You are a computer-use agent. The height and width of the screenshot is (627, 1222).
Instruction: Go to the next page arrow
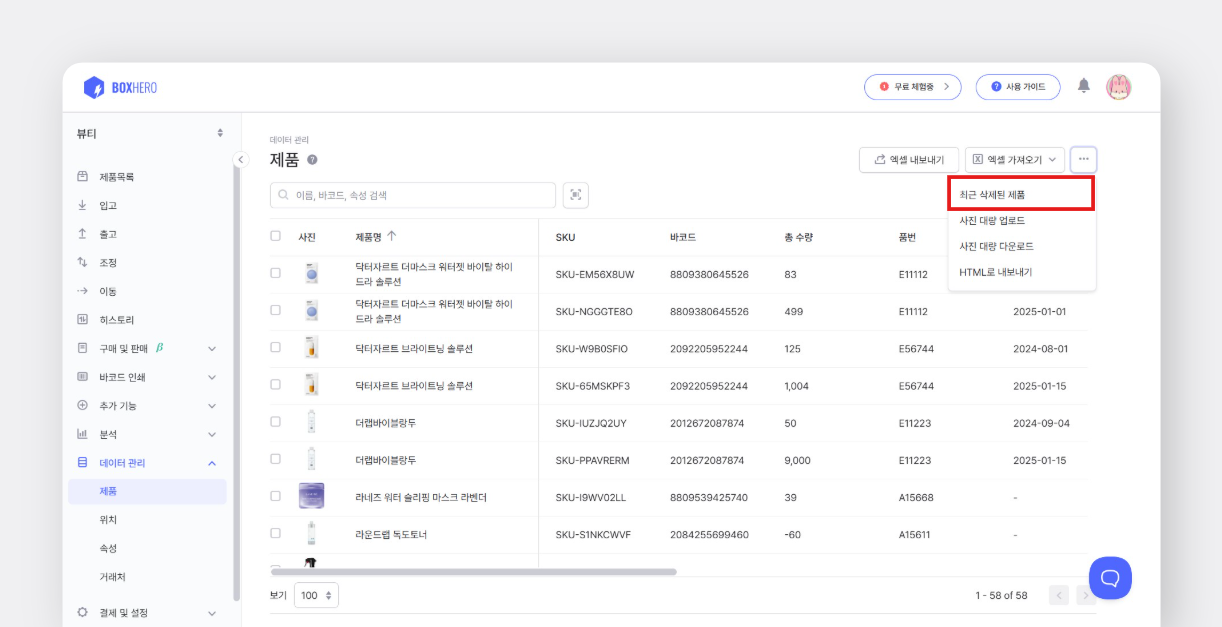1086,595
